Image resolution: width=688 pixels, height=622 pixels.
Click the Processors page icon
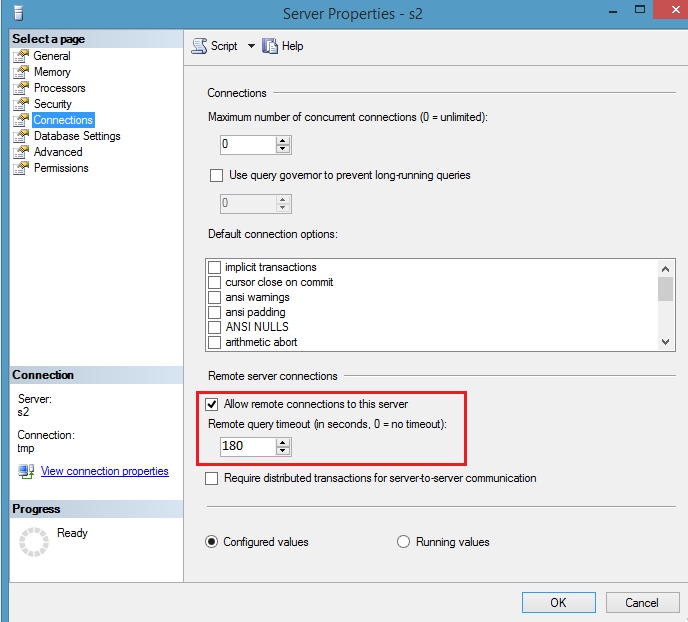click(21, 88)
